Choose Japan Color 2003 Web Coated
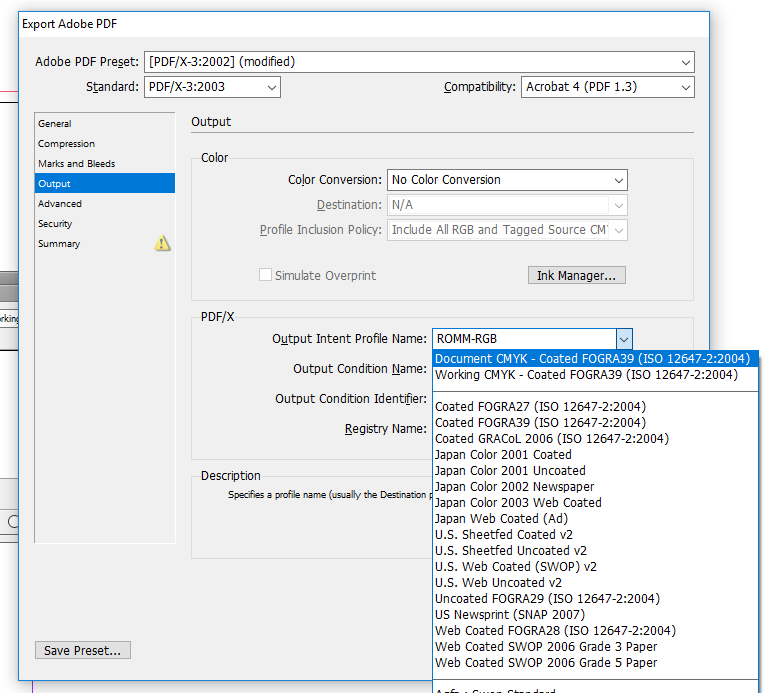 pyautogui.click(x=595, y=503)
